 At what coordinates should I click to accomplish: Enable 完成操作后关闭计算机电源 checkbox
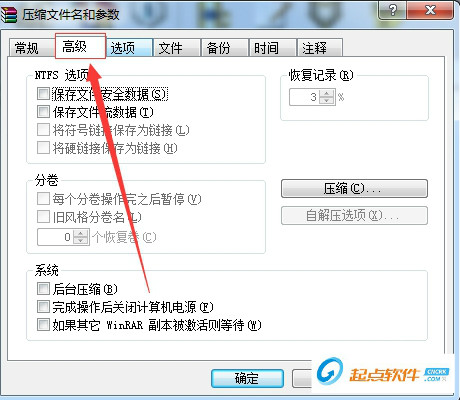(x=43, y=306)
